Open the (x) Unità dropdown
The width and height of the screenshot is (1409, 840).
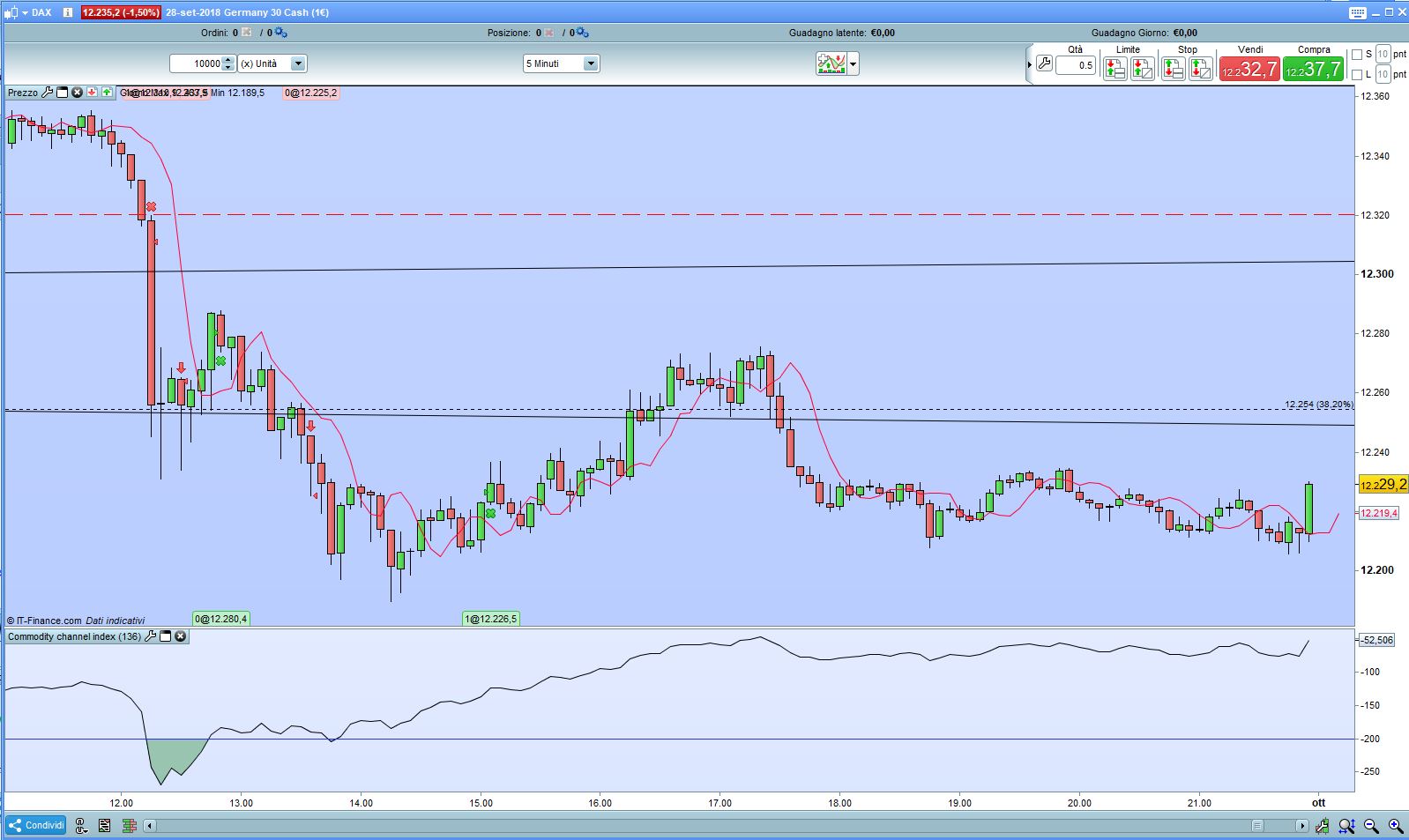tap(298, 63)
